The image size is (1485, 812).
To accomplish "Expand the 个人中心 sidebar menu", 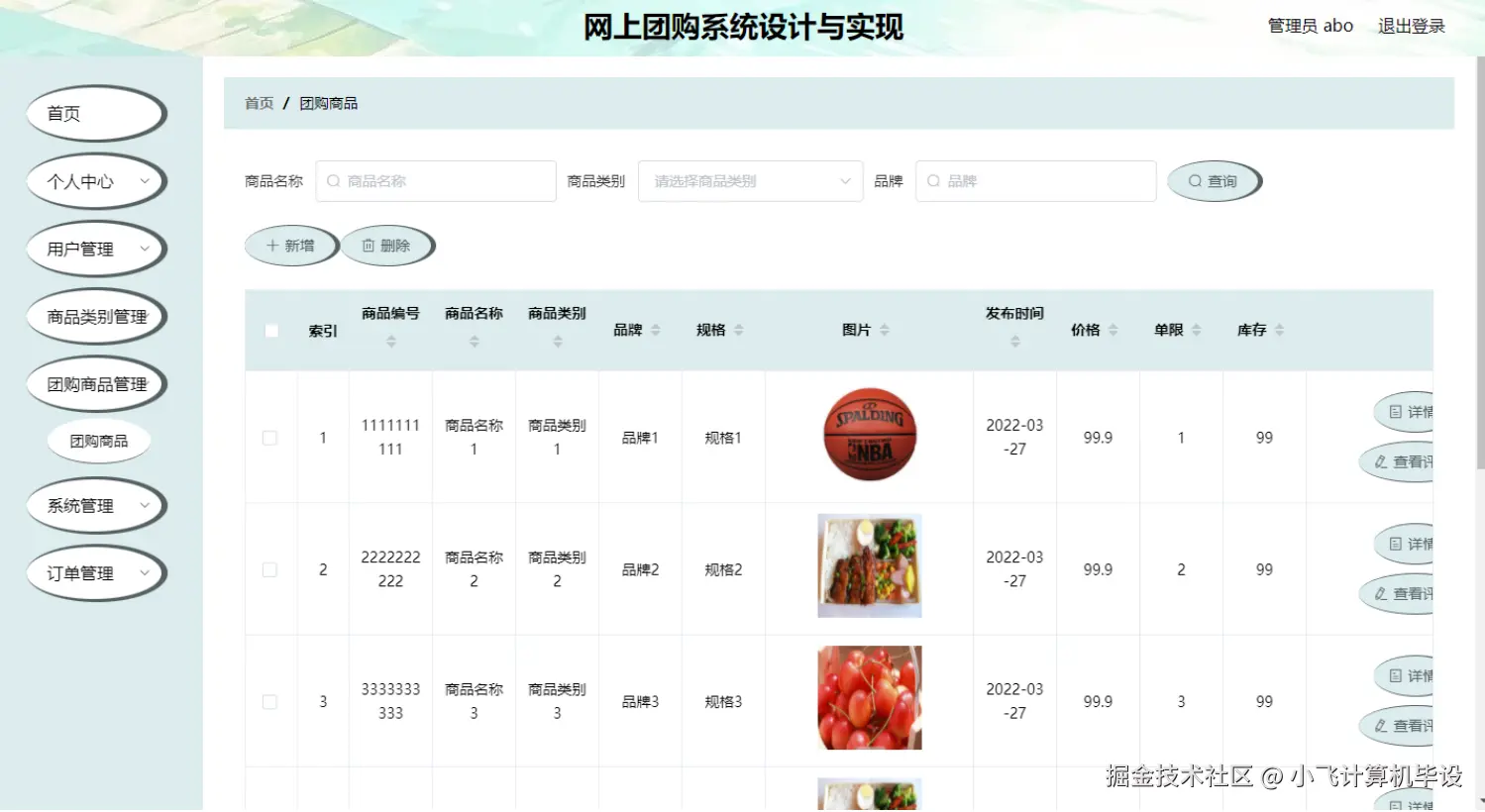I will 97,181.
